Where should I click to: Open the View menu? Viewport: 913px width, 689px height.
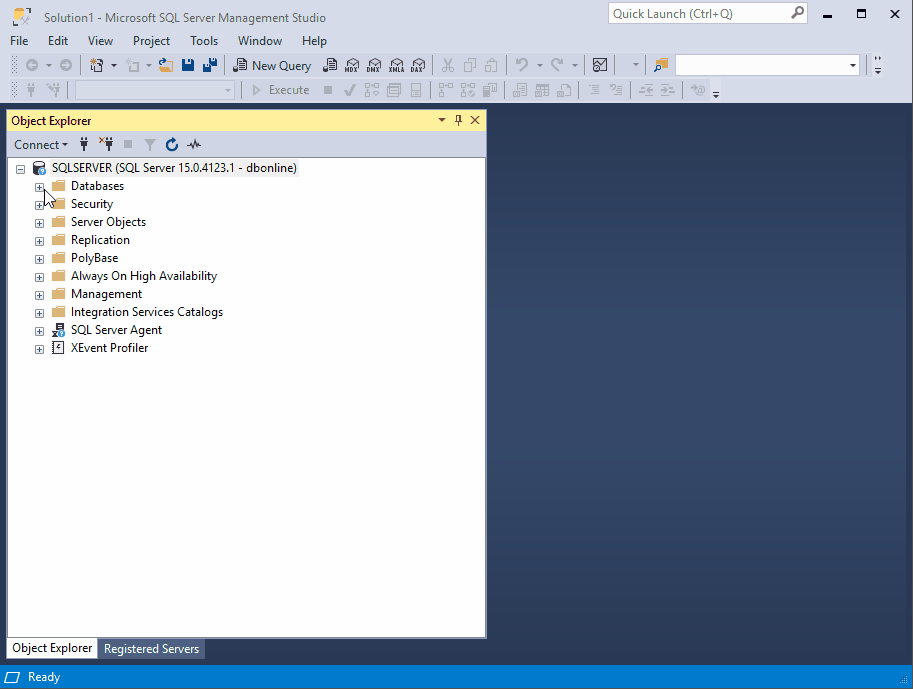tap(100, 41)
